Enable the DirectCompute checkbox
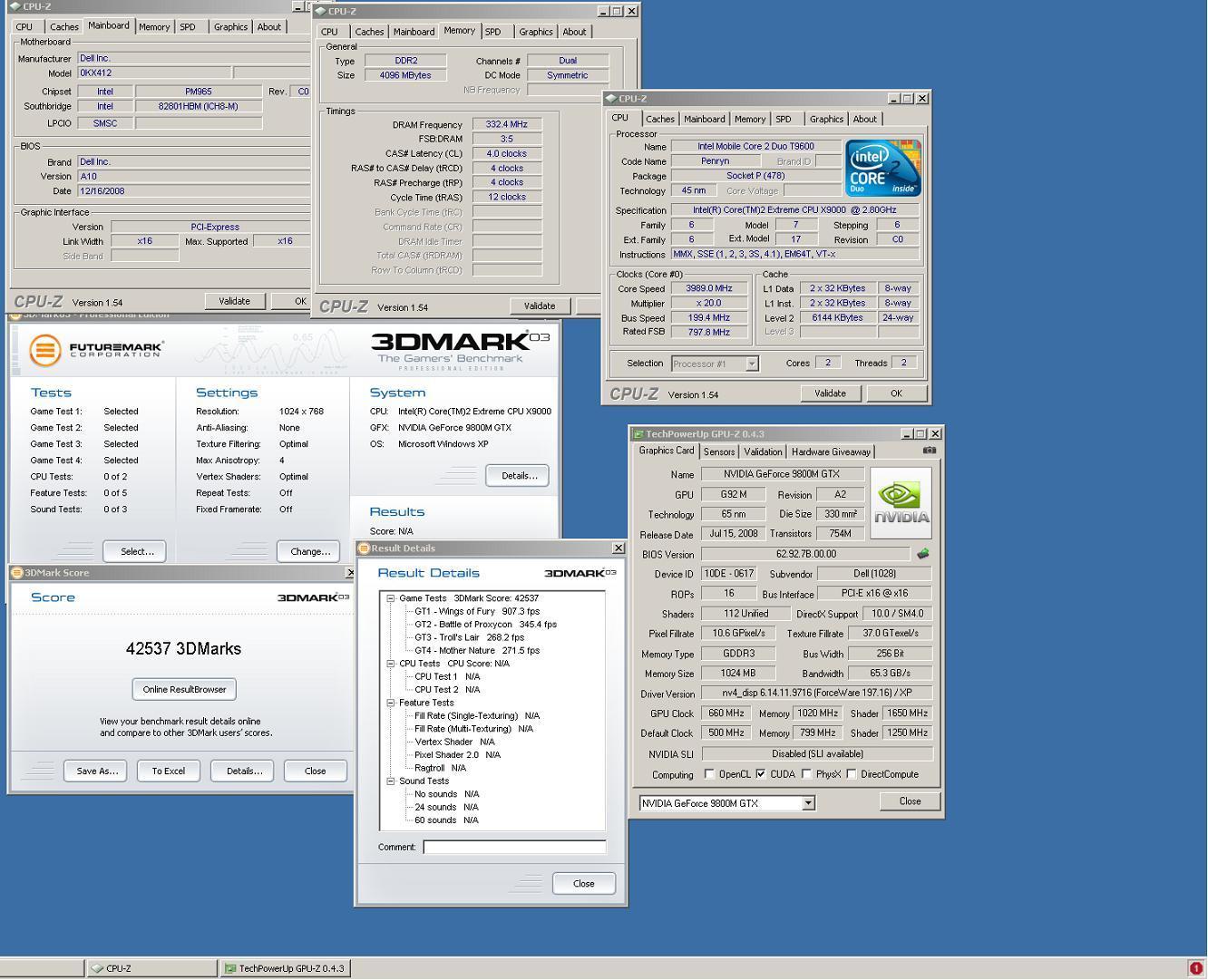1208x980 pixels. pos(851,774)
